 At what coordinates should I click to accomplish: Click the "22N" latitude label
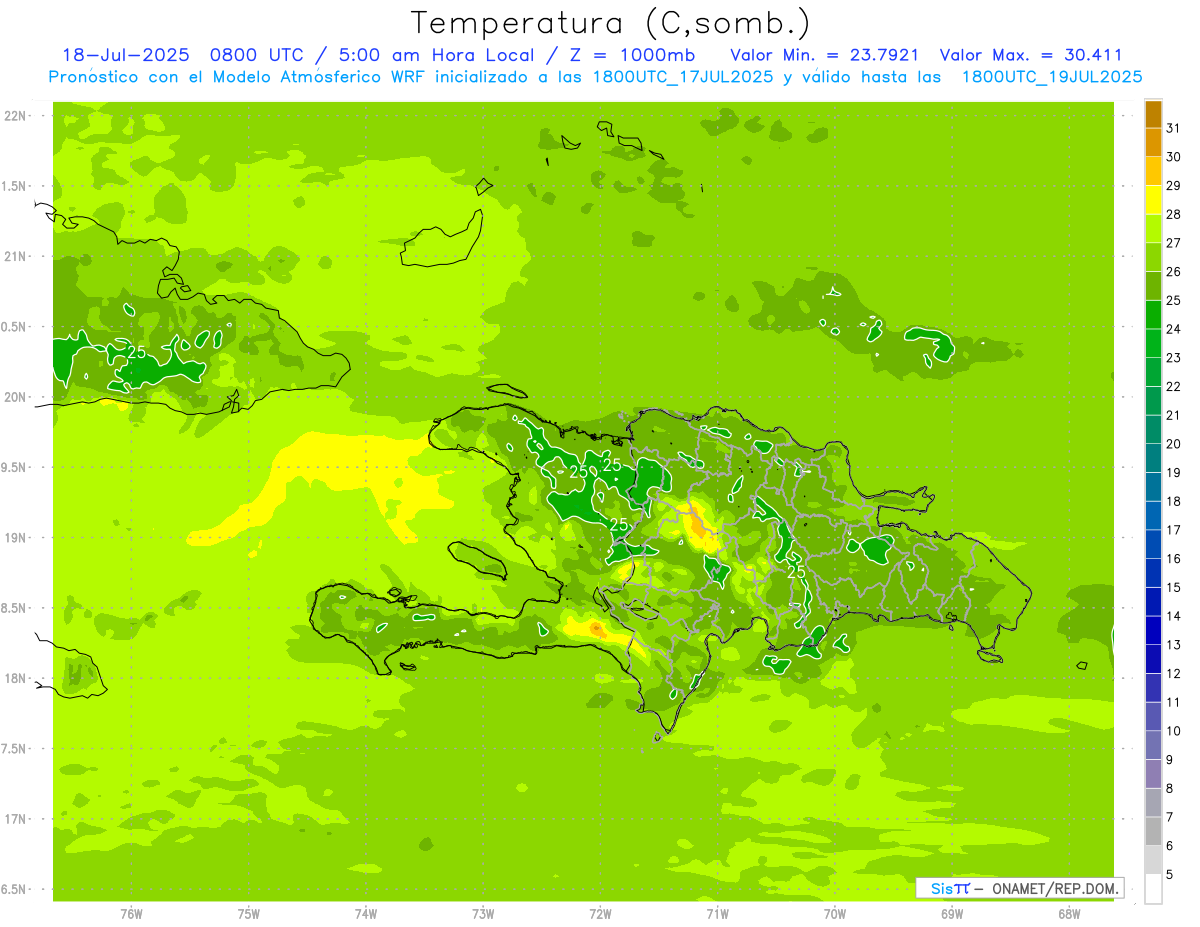(16, 116)
